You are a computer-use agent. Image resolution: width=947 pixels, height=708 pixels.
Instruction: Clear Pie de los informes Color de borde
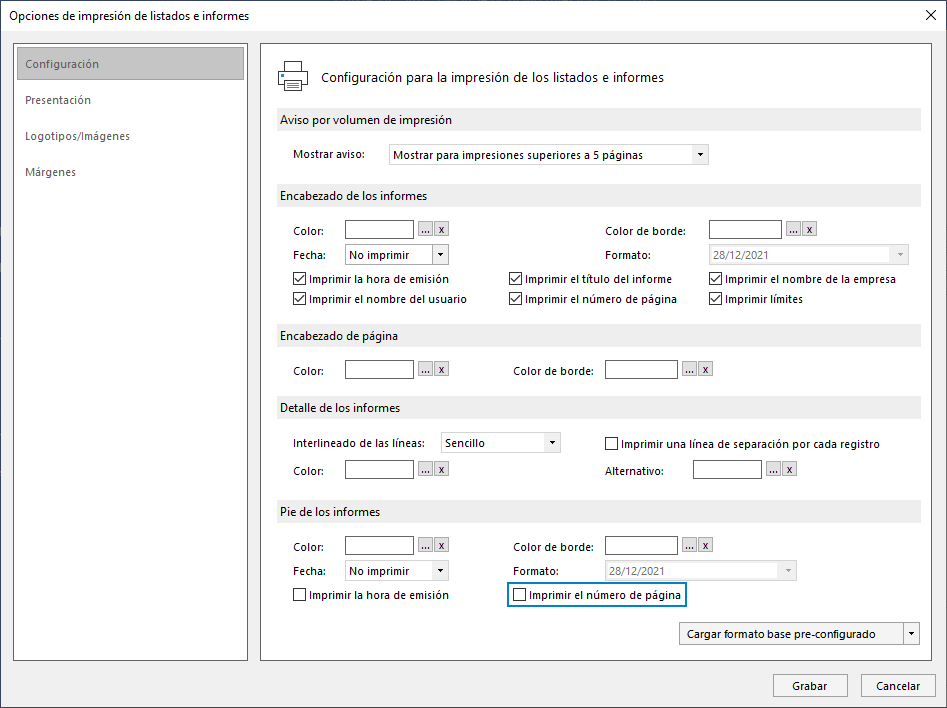(x=705, y=545)
